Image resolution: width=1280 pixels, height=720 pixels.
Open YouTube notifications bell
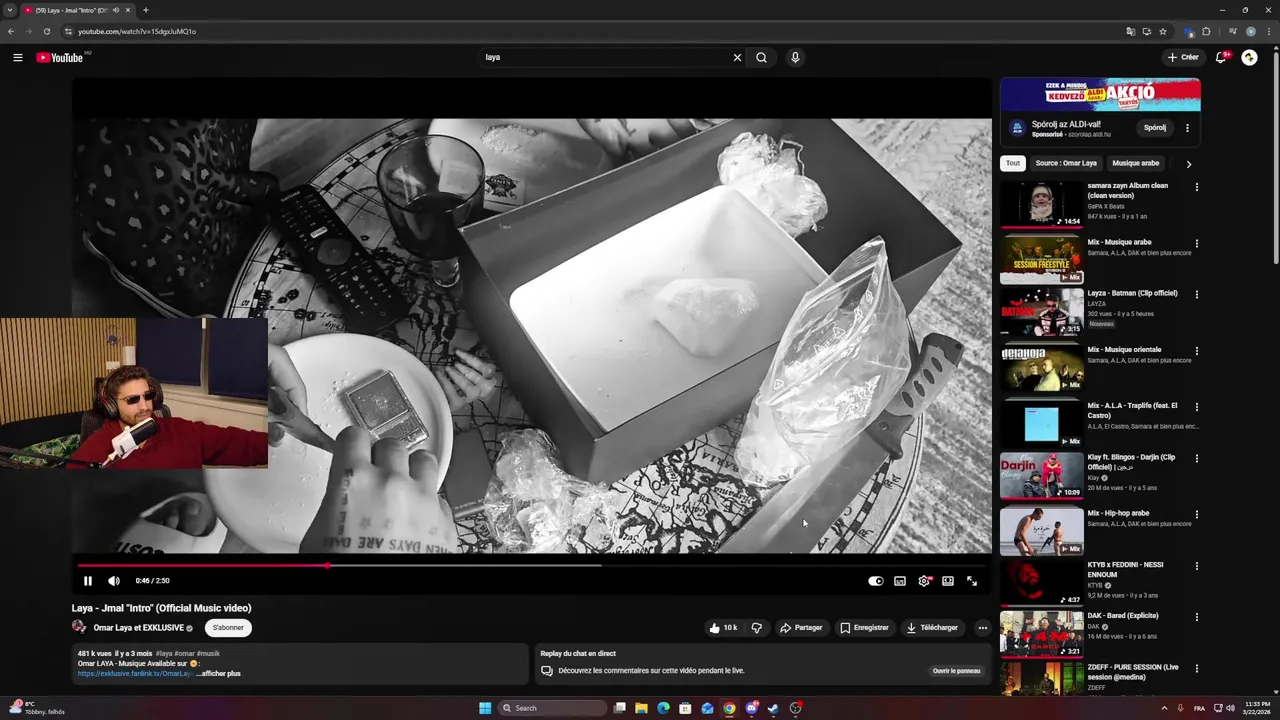point(1221,58)
